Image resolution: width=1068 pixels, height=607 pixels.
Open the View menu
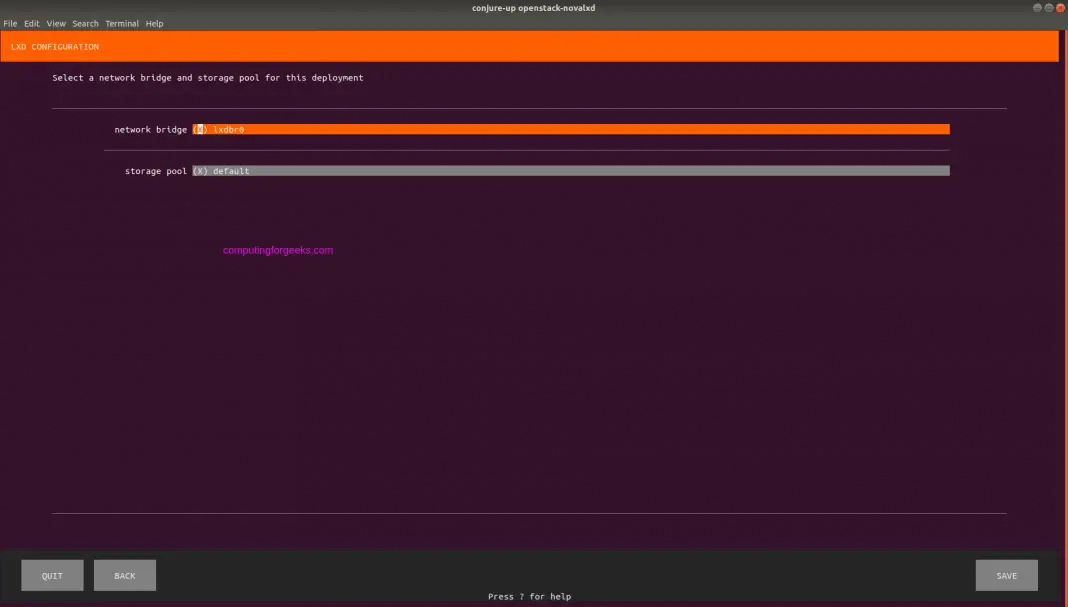click(x=55, y=23)
